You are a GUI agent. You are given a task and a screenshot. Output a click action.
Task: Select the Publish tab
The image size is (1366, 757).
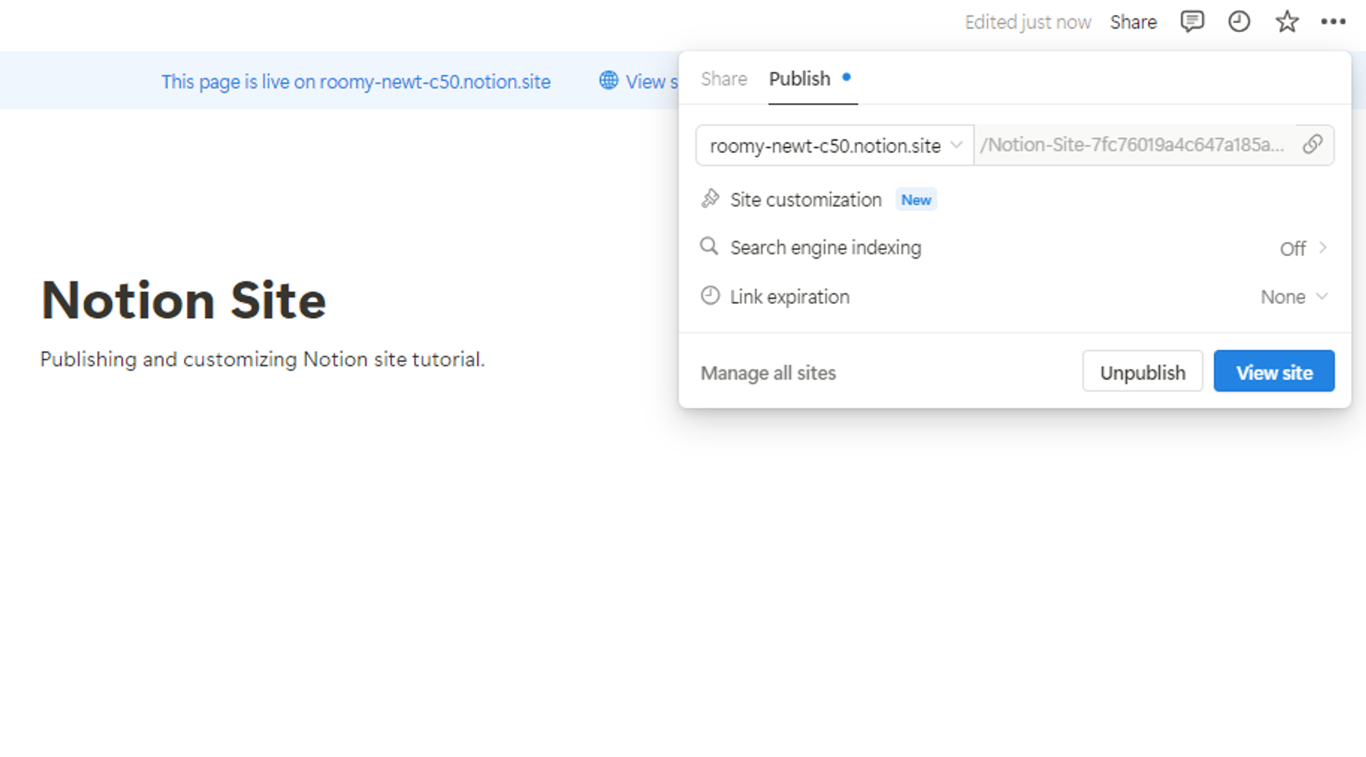[x=800, y=79]
